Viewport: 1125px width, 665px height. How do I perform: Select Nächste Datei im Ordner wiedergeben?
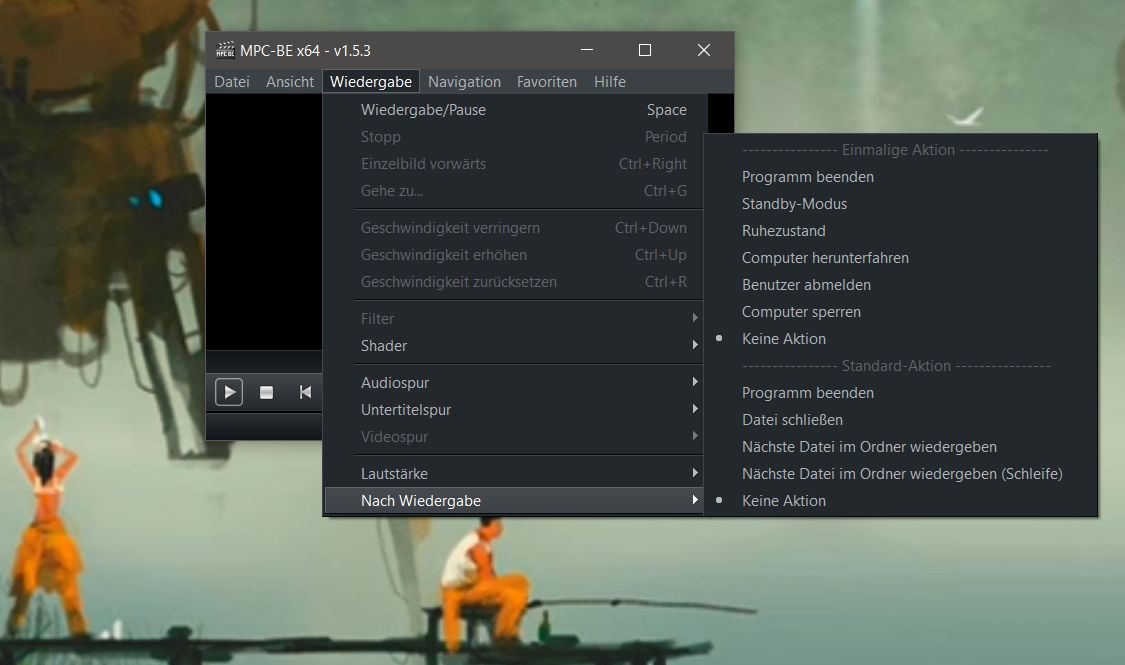coord(901,447)
